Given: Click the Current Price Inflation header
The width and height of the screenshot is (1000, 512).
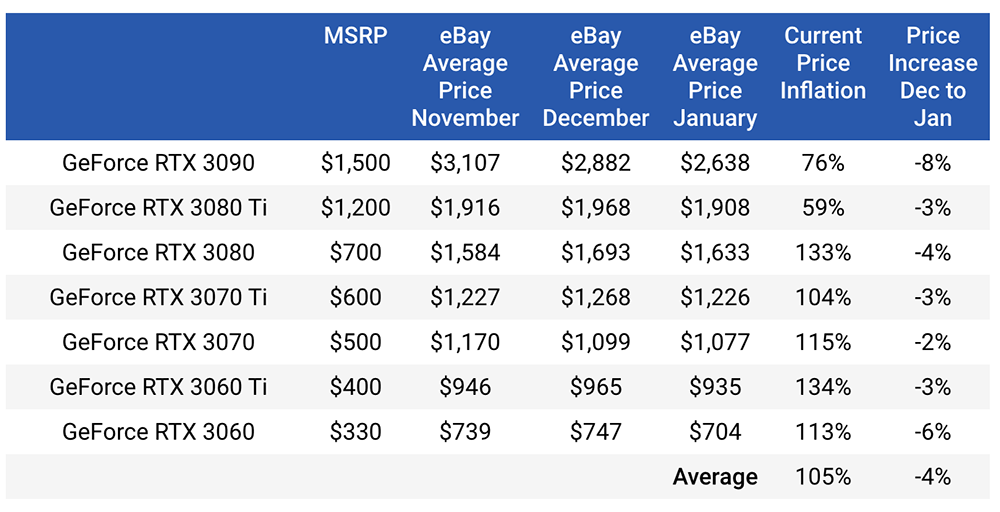Looking at the screenshot, I should pos(823,63).
